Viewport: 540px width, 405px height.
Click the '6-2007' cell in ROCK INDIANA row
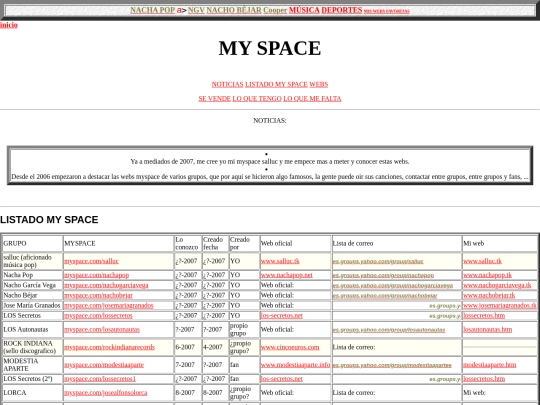click(x=188, y=347)
